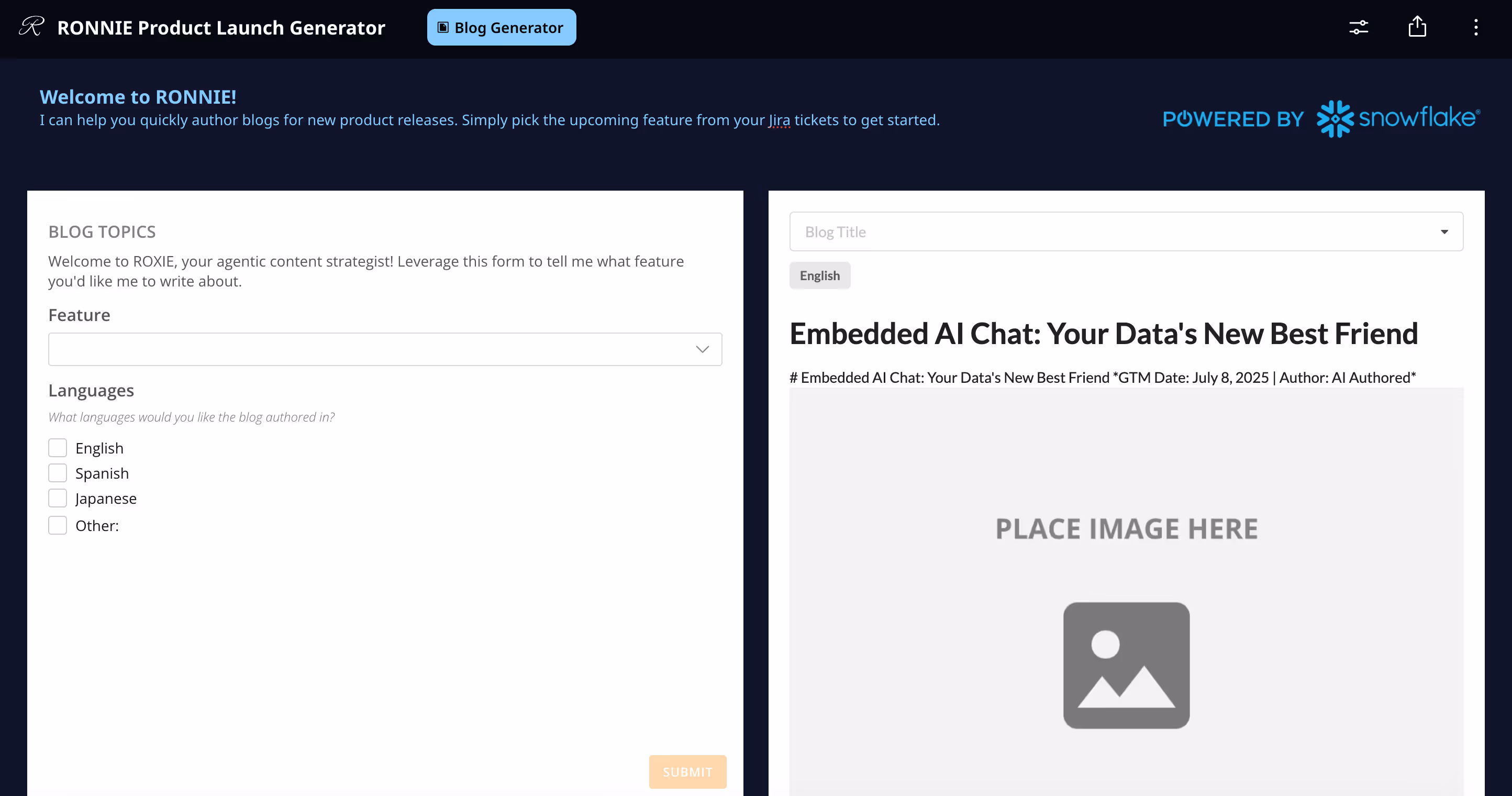Select the English language chip

tap(819, 276)
